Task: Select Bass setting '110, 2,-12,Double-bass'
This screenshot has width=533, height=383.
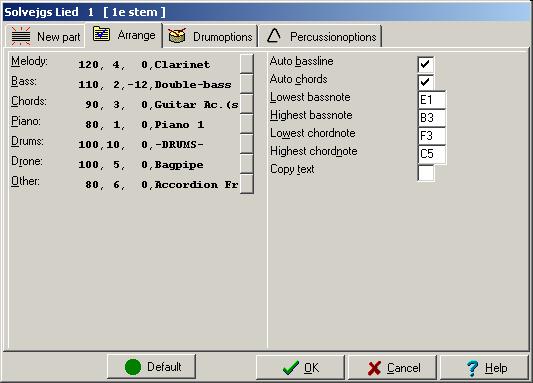Action: point(155,85)
